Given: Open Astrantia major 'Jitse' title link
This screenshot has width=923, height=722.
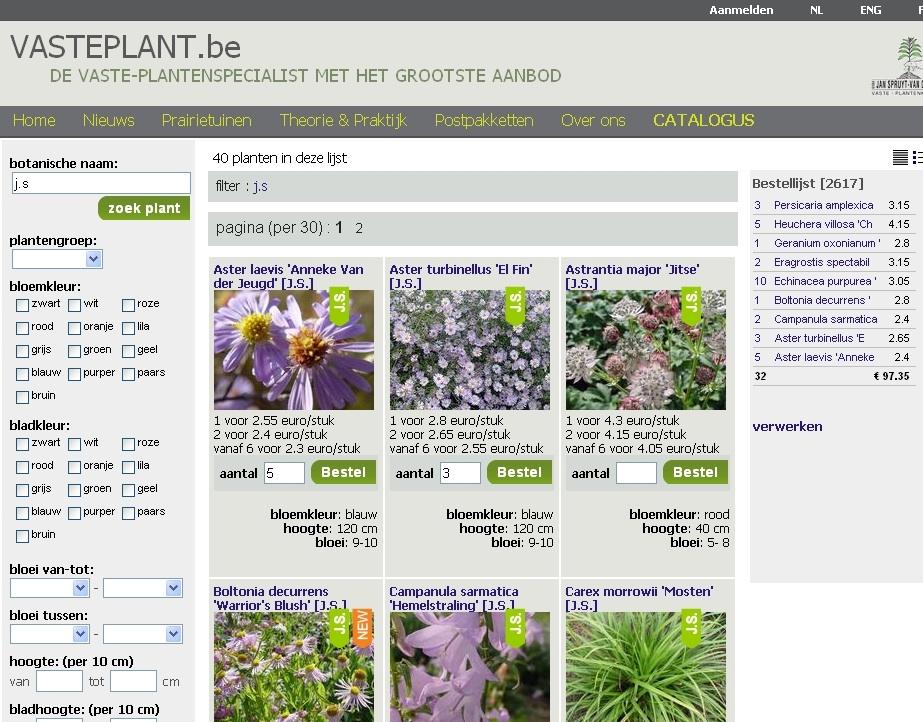Looking at the screenshot, I should [x=632, y=277].
